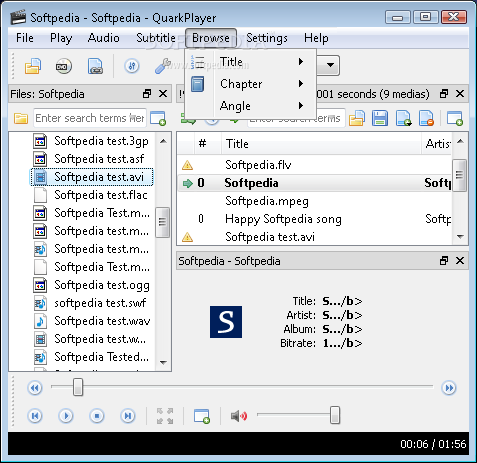477x463 pixels.
Task: Click the new playlist window icon
Action: click(455, 118)
